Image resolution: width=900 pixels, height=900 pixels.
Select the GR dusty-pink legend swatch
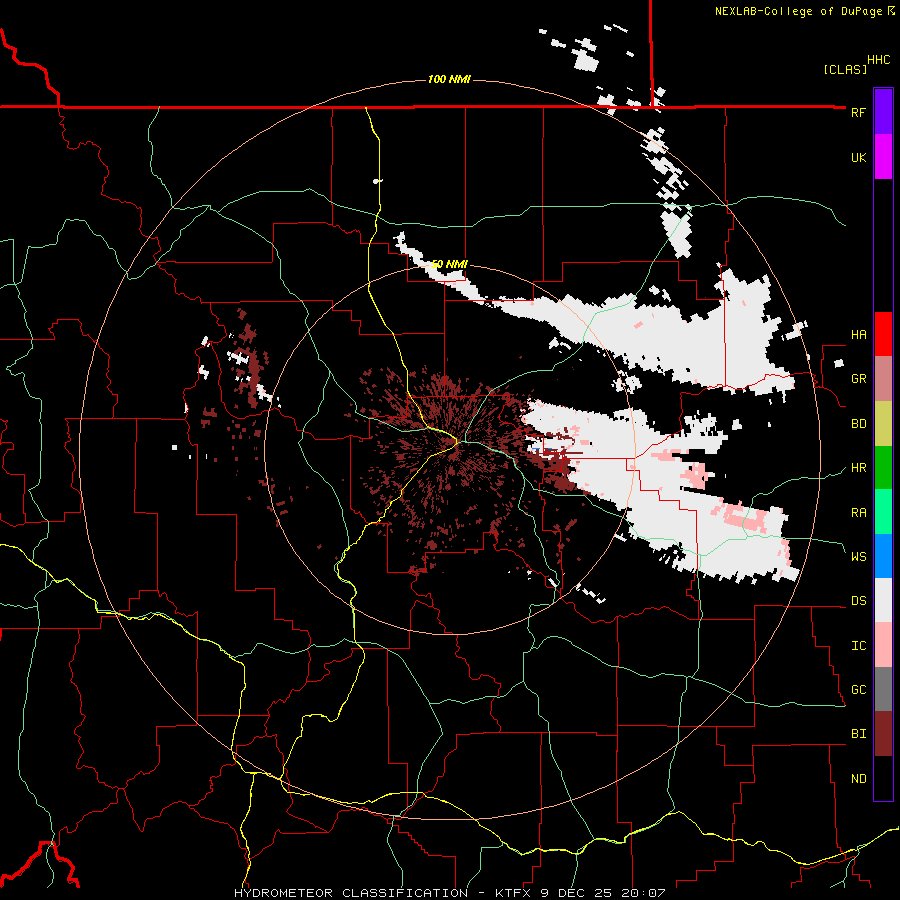[883, 379]
